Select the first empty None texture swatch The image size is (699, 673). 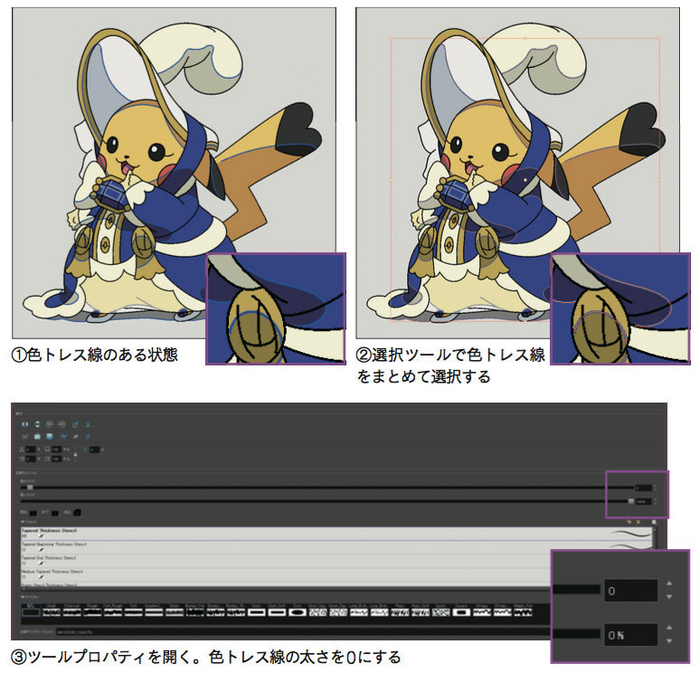click(31, 612)
